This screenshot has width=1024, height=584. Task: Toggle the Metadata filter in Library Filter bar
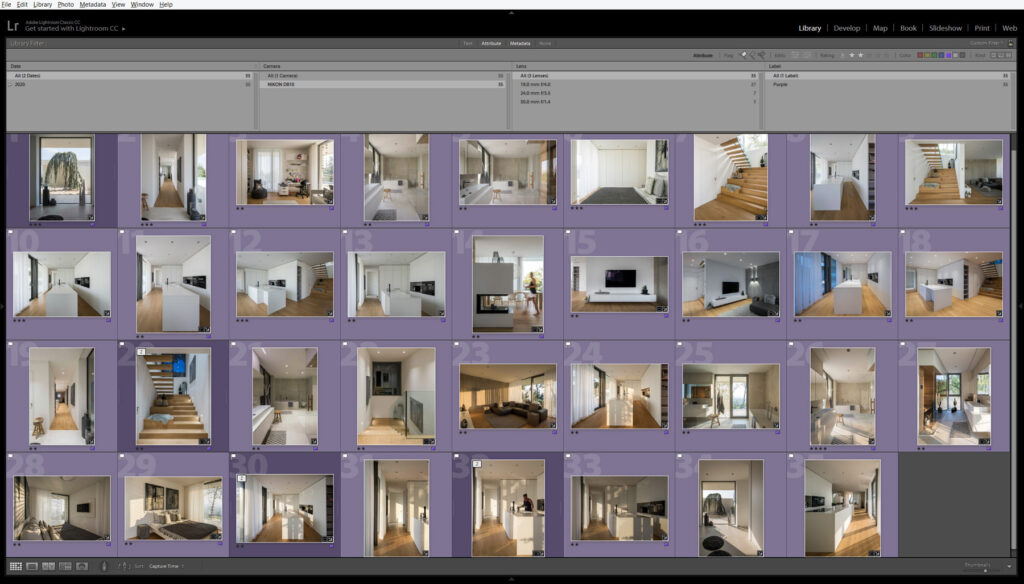pos(520,43)
